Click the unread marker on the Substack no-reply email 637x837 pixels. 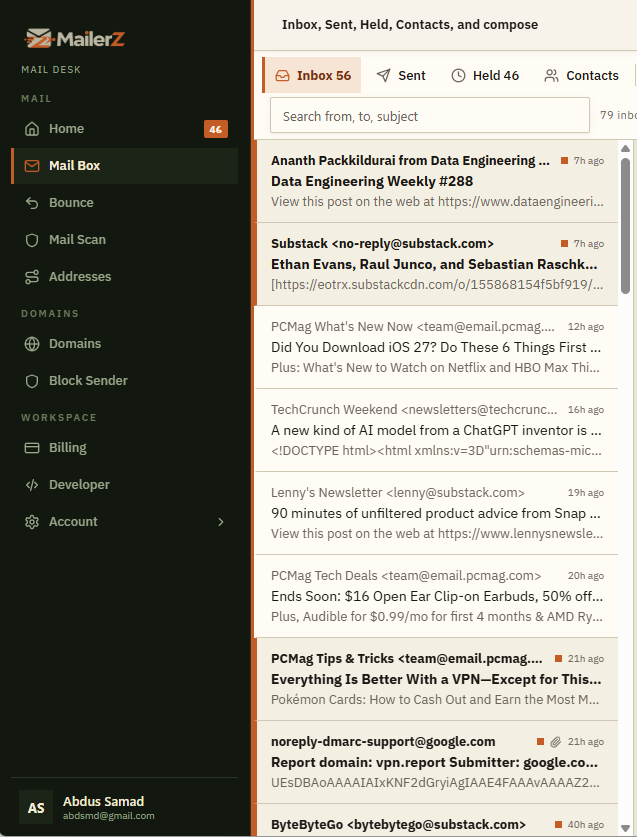point(564,243)
